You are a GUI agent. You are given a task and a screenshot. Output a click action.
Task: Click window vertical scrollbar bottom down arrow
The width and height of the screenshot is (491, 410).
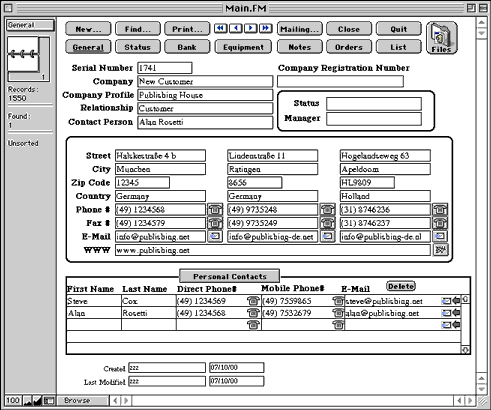click(x=482, y=389)
